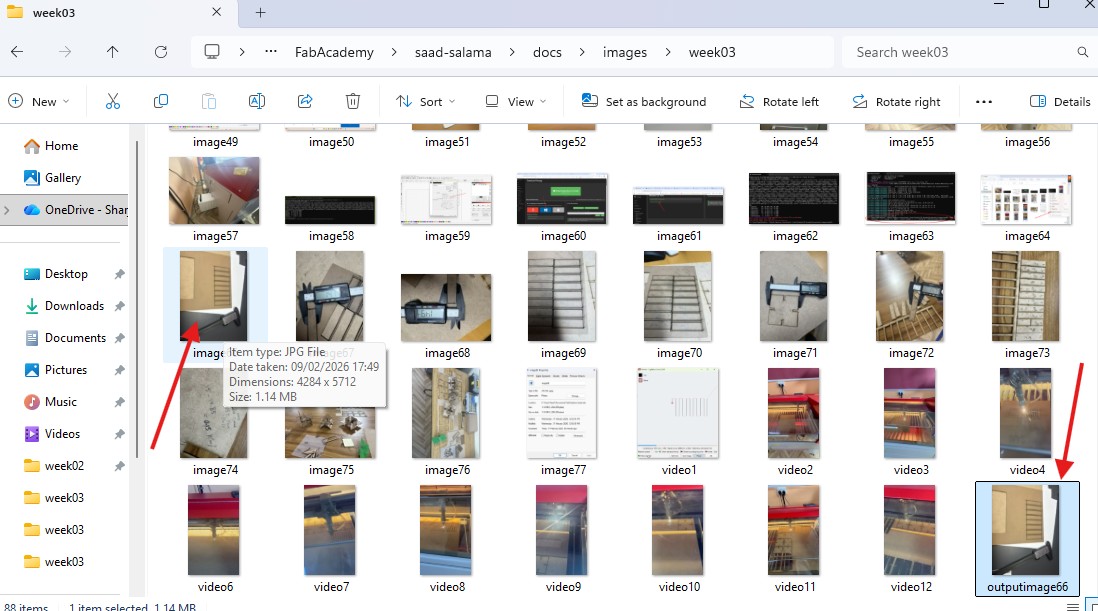This screenshot has width=1098, height=611.
Task: Navigate to saad-salama breadcrumb
Action: 453,52
